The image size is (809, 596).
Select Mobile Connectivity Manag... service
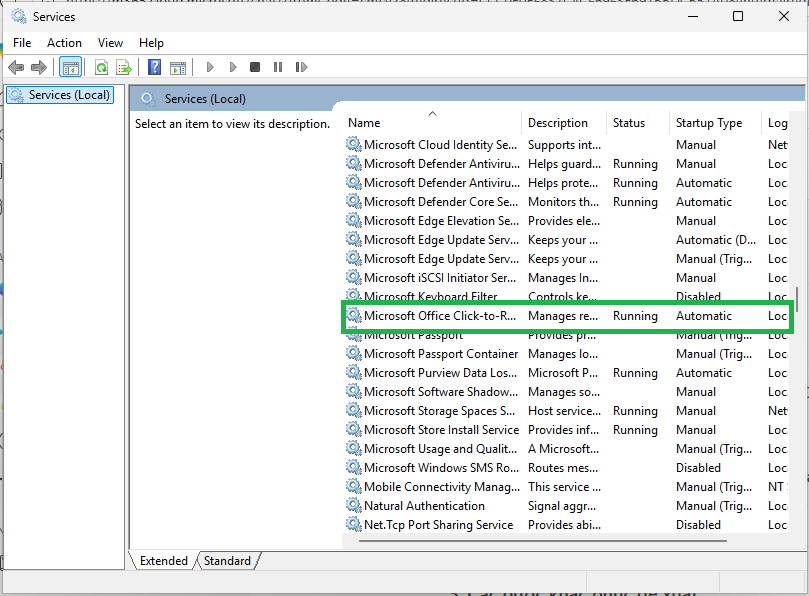tap(567, 487)
